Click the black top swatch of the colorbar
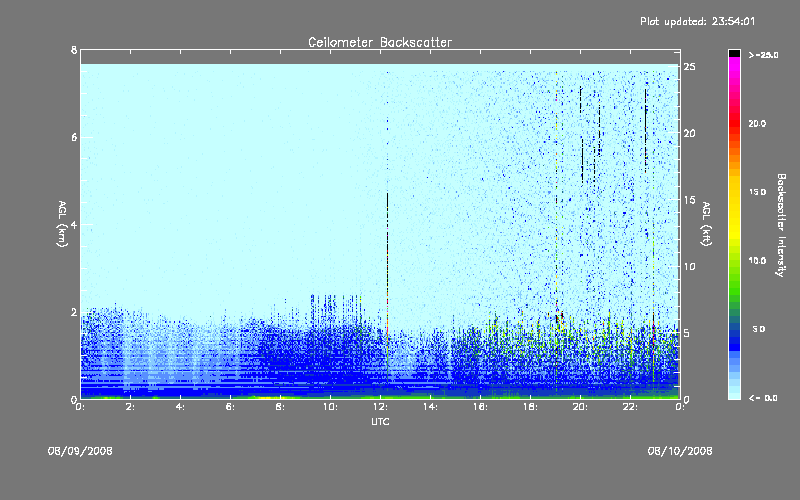The image size is (800, 500). click(734, 53)
